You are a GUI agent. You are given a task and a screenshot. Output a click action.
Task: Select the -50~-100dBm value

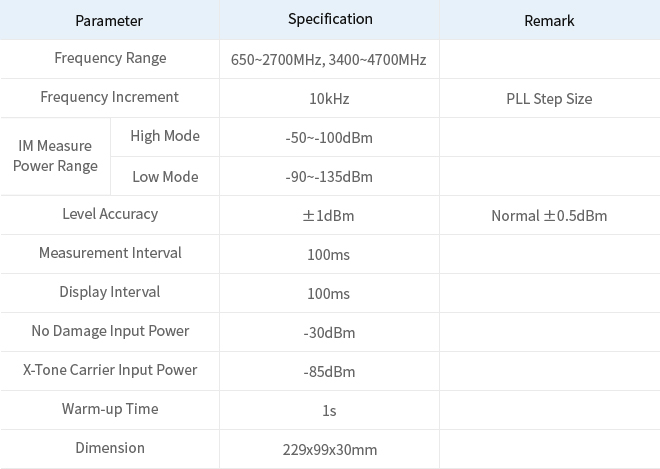pyautogui.click(x=329, y=138)
